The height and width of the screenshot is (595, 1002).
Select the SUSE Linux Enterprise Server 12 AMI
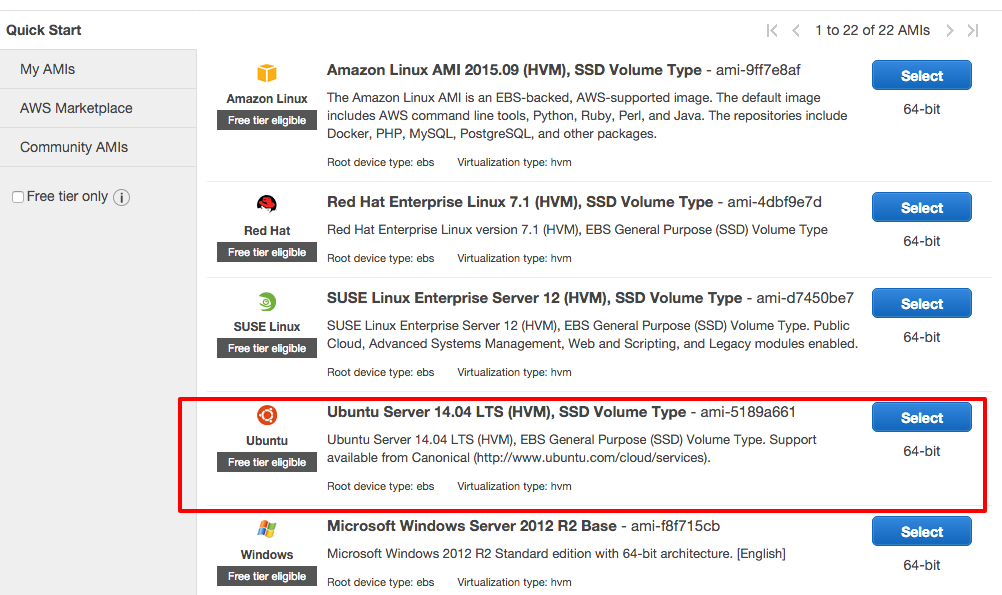(x=921, y=304)
